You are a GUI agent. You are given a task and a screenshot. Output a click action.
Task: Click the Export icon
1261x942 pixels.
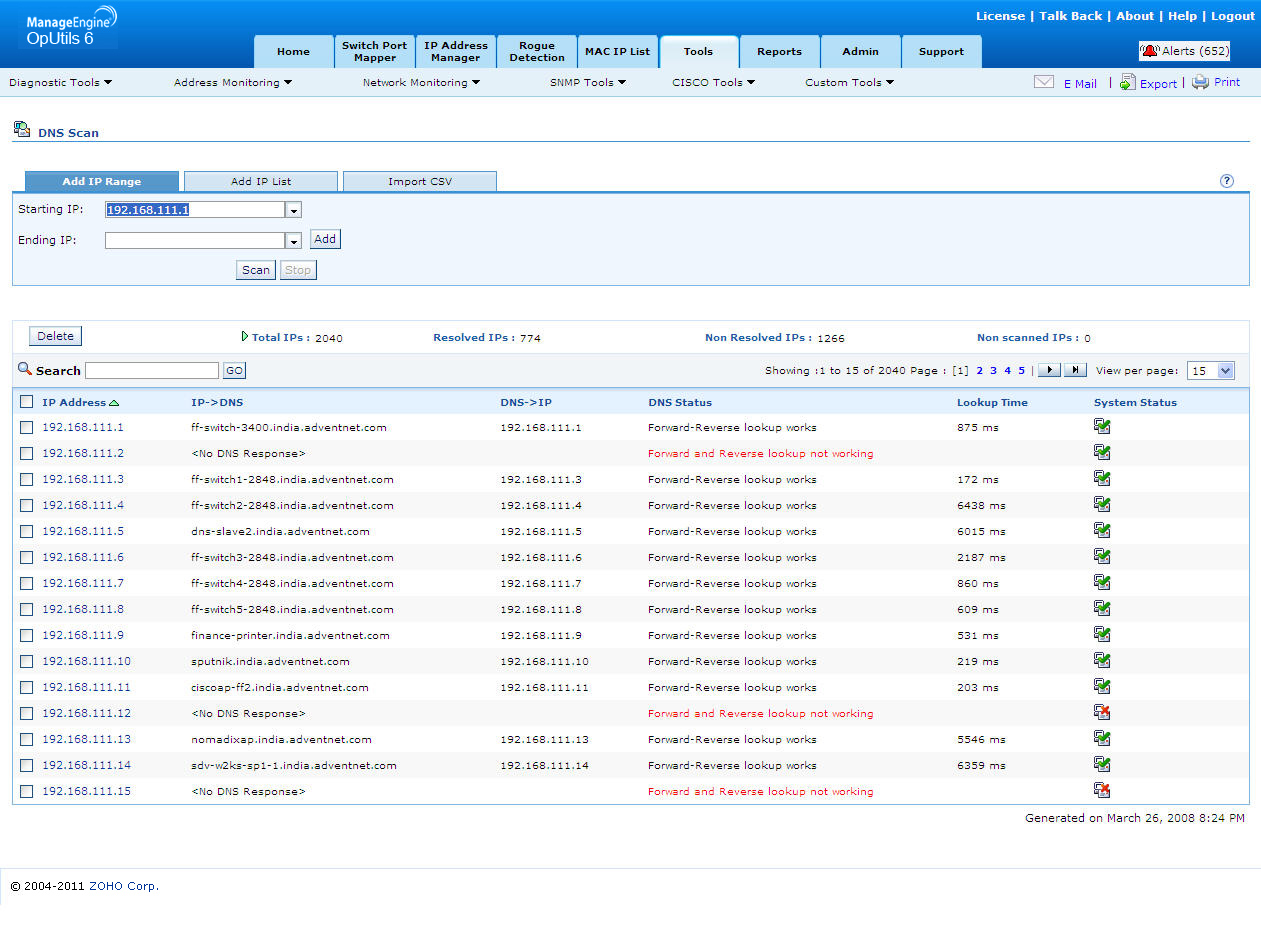pyautogui.click(x=1127, y=83)
